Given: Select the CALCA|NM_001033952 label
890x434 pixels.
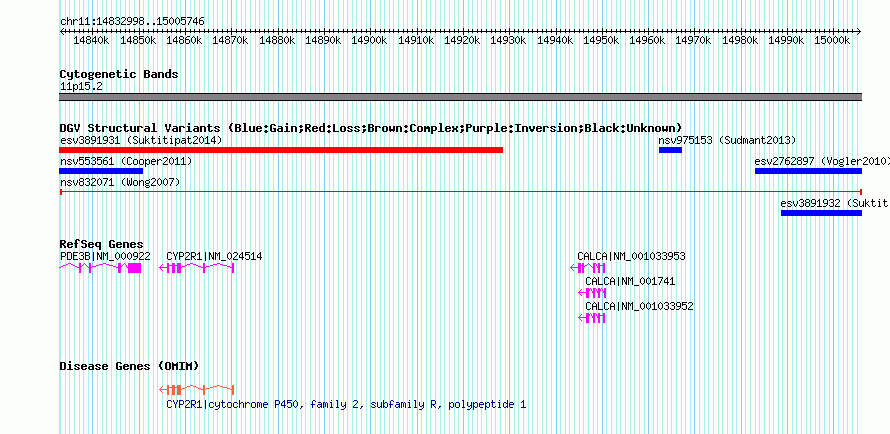Looking at the screenshot, I should point(640,306).
